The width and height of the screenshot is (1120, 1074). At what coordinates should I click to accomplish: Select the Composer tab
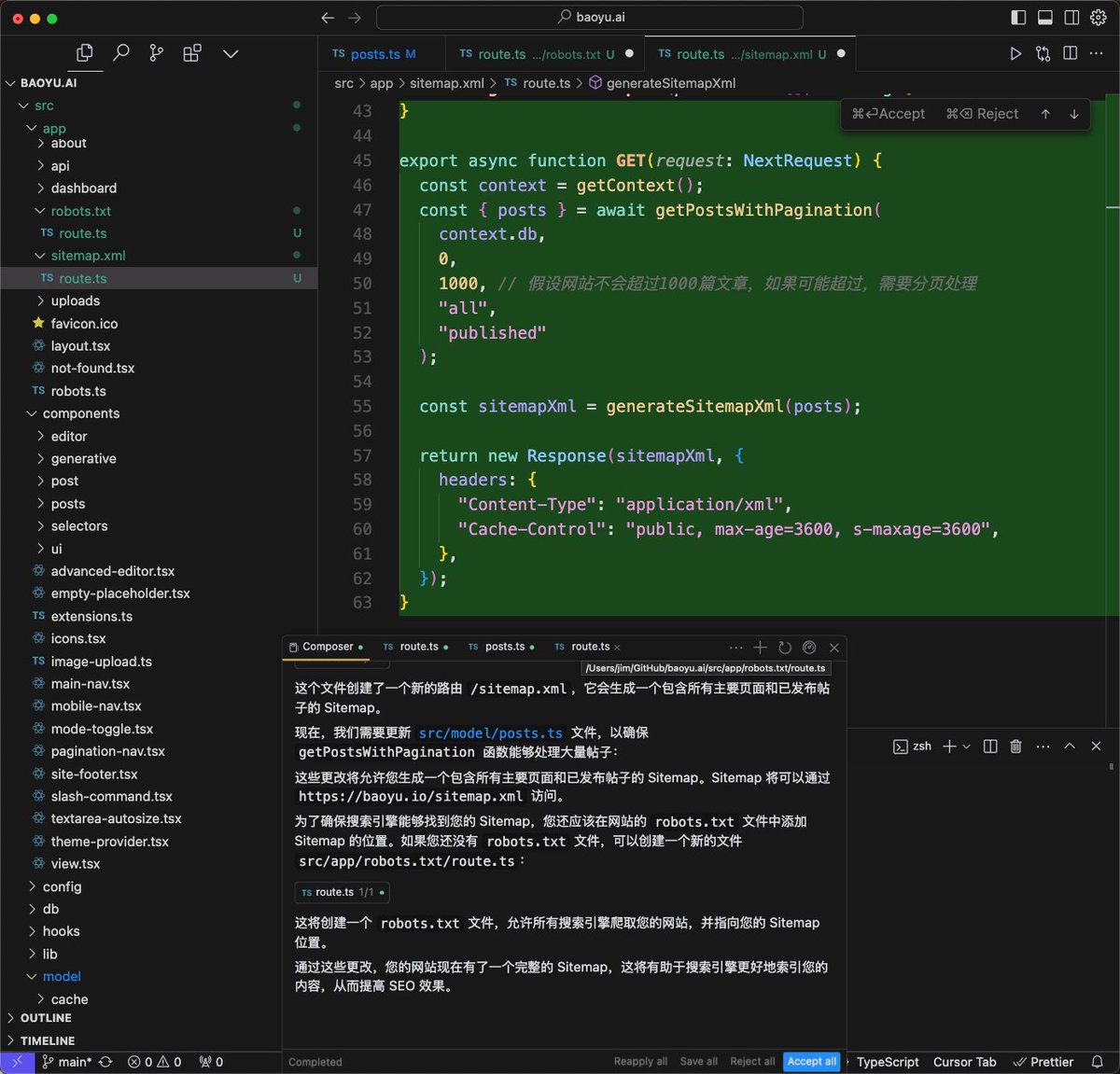327,647
